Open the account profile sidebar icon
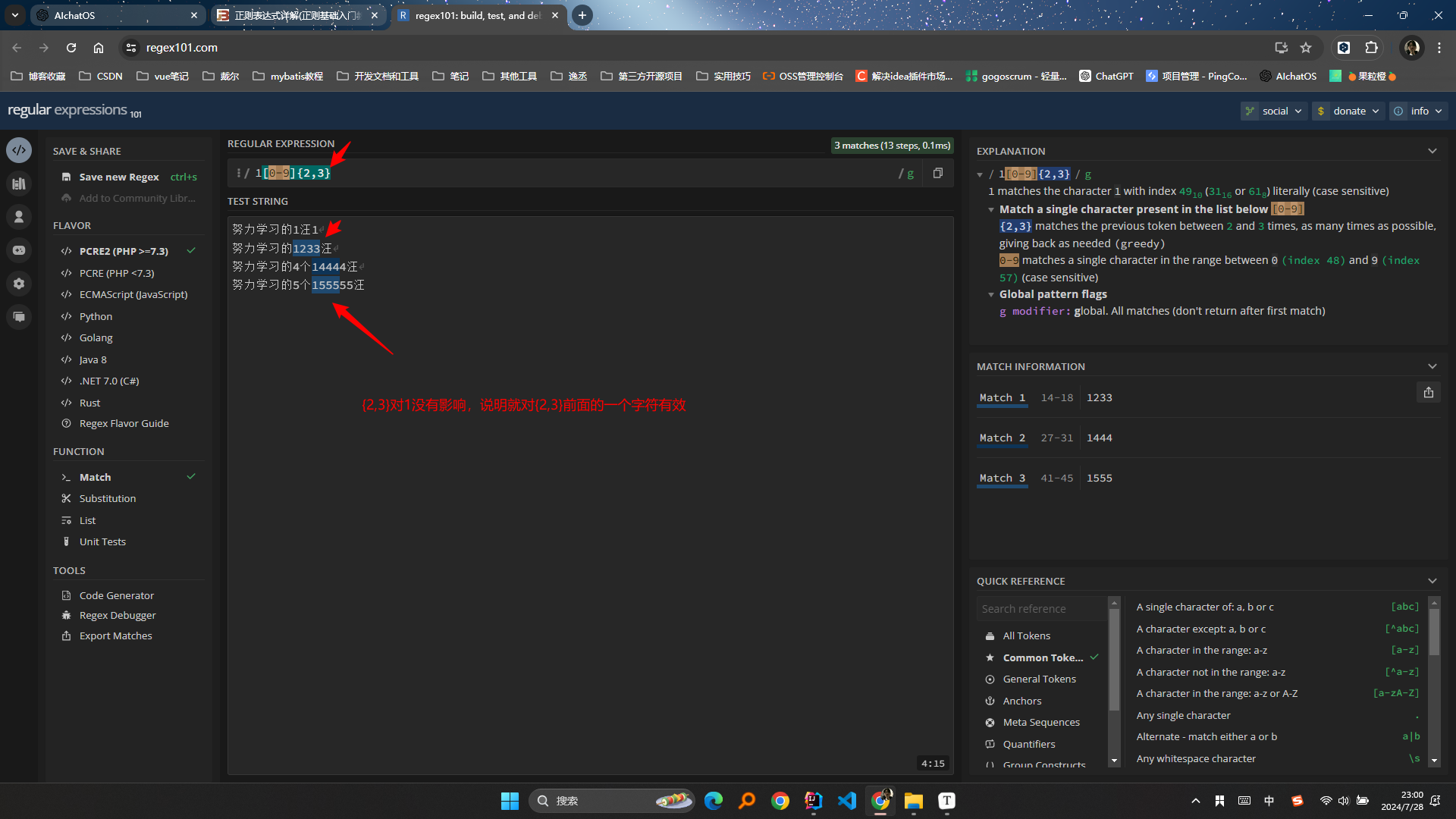 coord(19,217)
